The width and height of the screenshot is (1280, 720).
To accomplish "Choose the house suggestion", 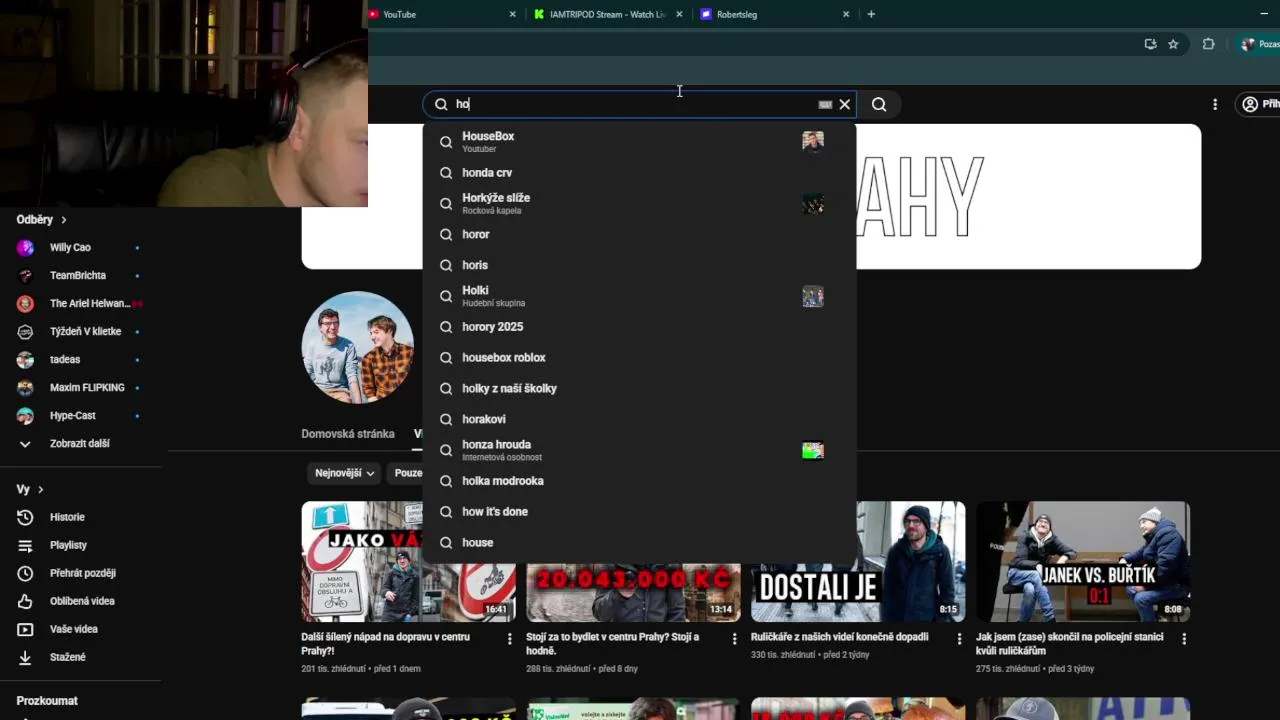I will (639, 543).
